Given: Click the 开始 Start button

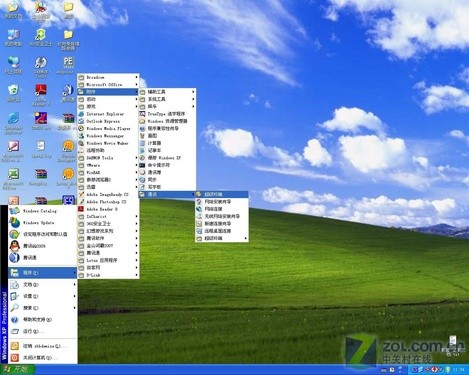Looking at the screenshot, I should pos(18,369).
